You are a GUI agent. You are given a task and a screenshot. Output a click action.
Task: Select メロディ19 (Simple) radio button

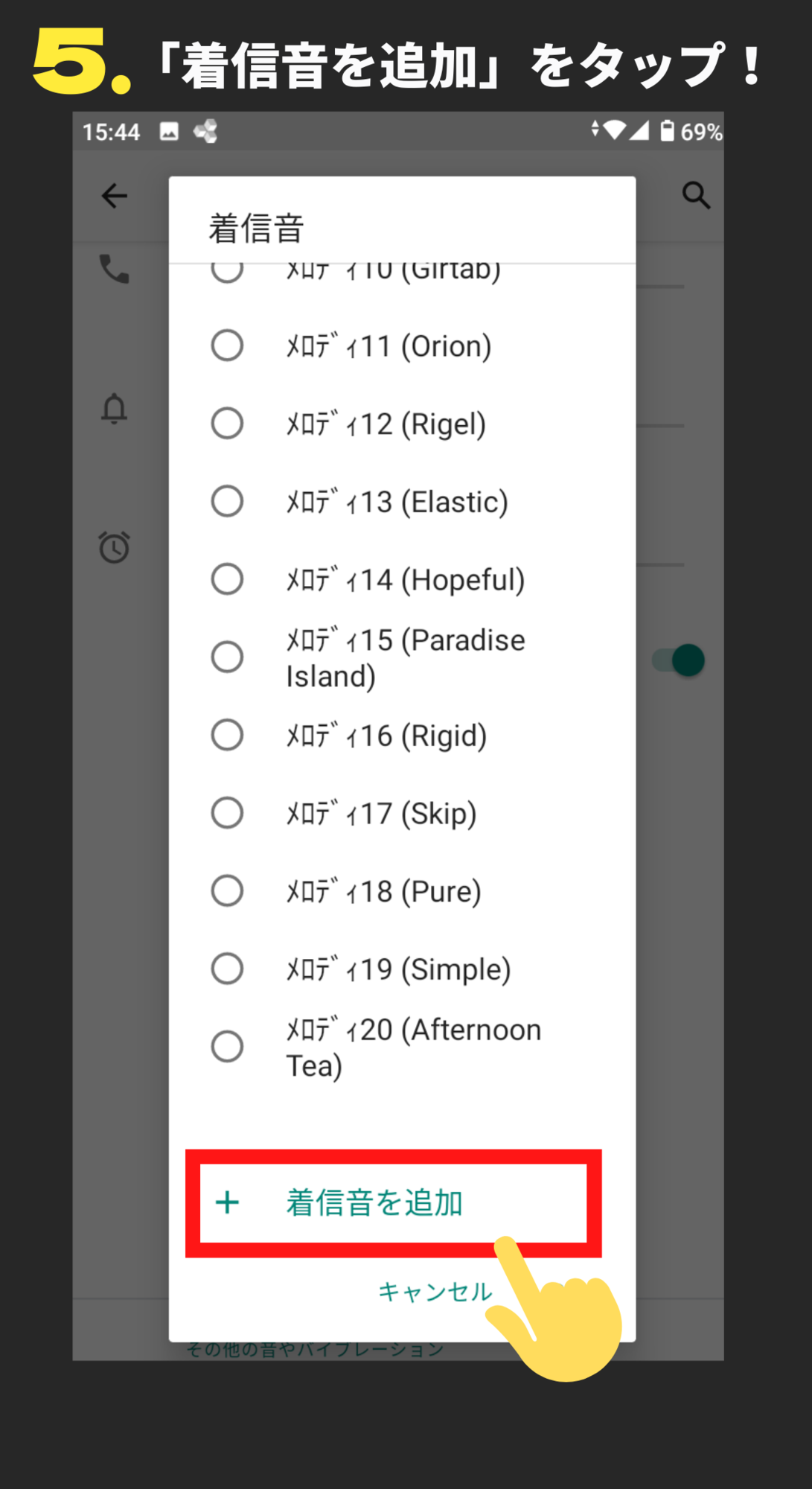(x=227, y=969)
